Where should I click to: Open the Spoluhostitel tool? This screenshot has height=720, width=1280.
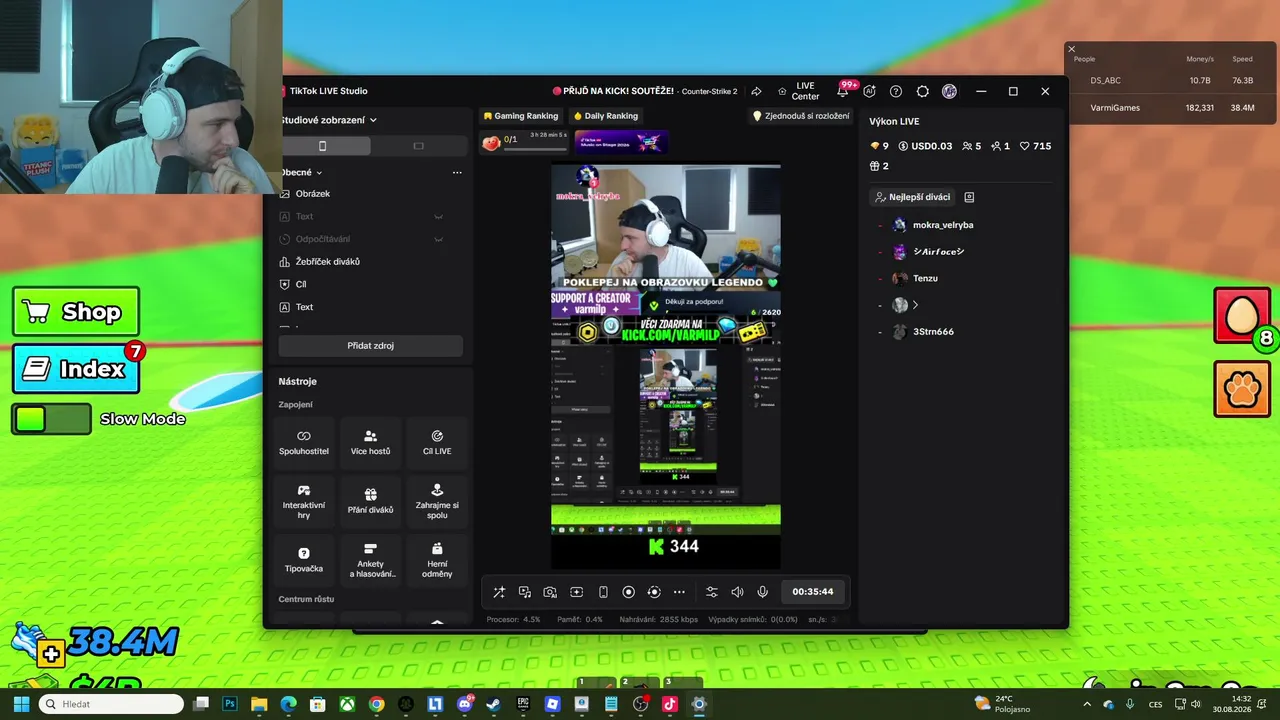[x=304, y=443]
